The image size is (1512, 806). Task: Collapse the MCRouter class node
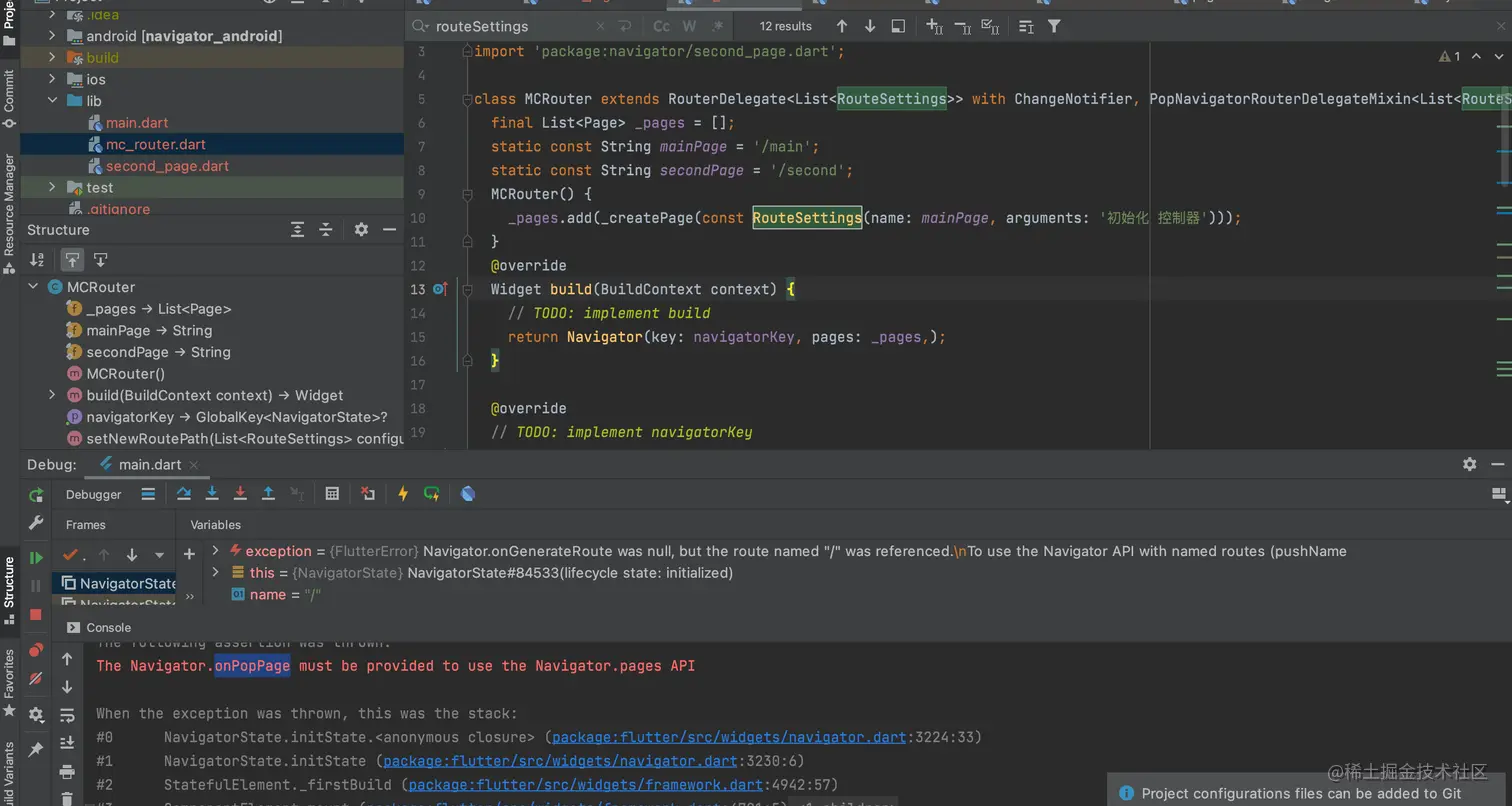tap(33, 286)
